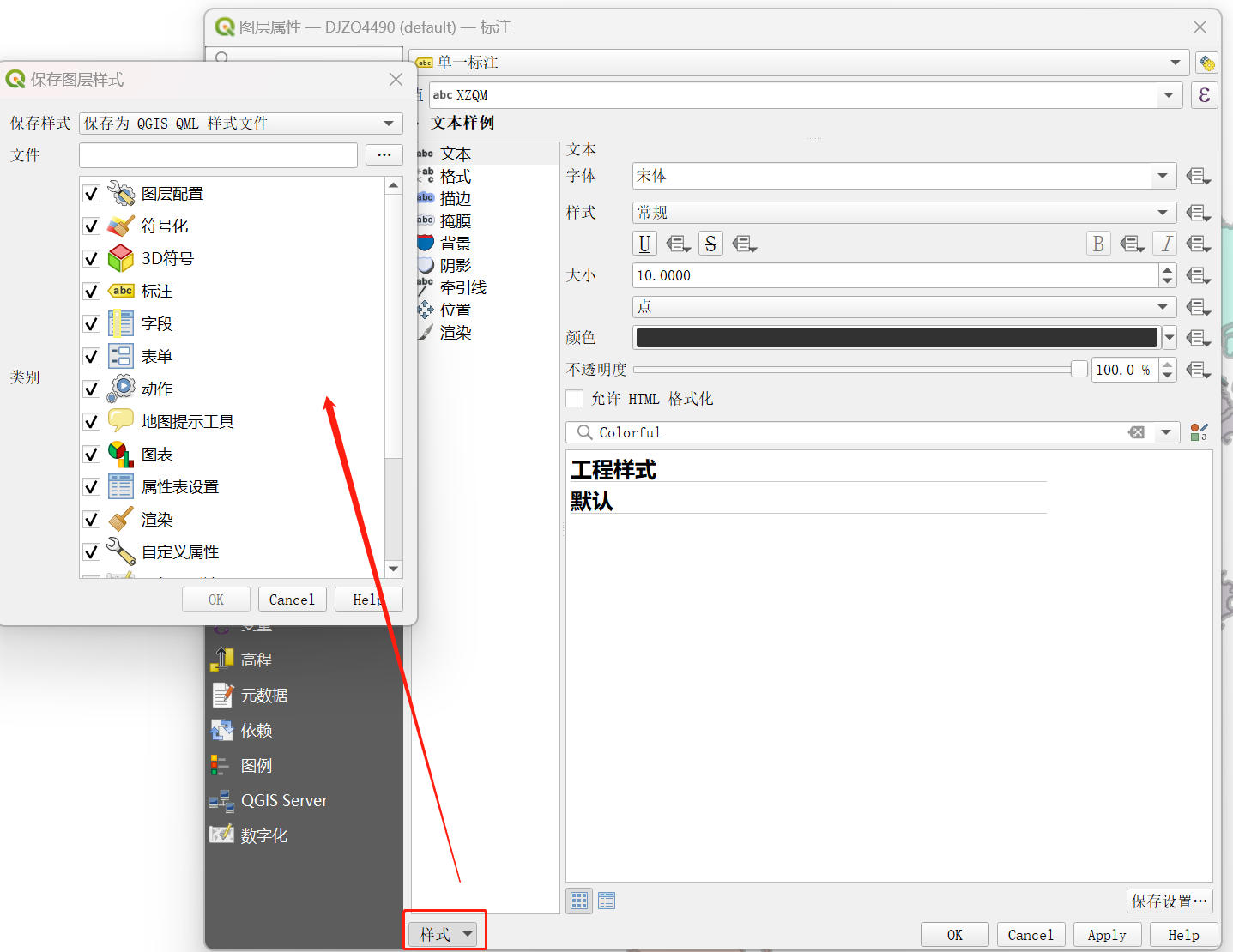
Task: Uncheck the 图层配置 category
Action: click(92, 194)
